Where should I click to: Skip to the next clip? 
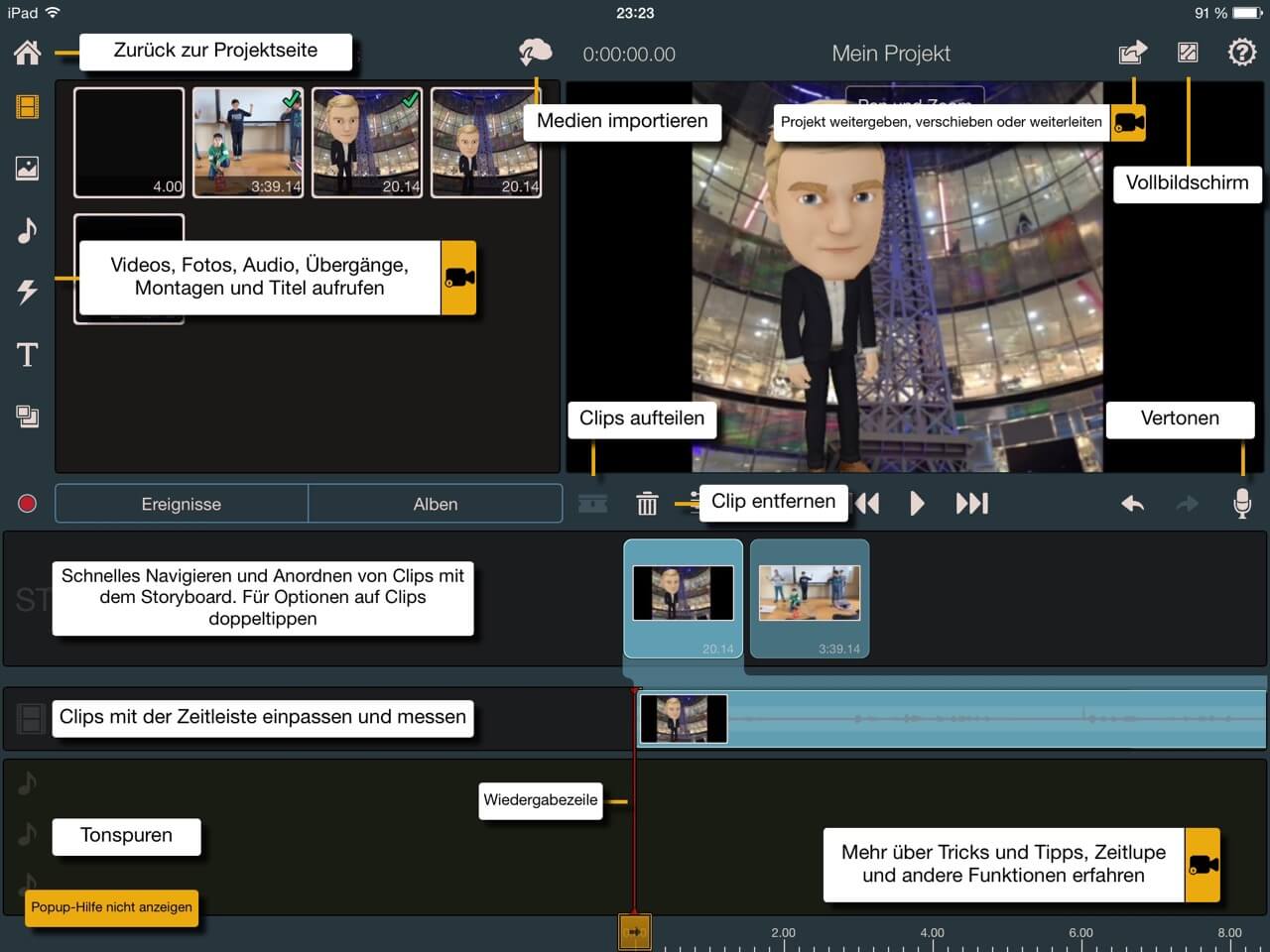[x=971, y=504]
